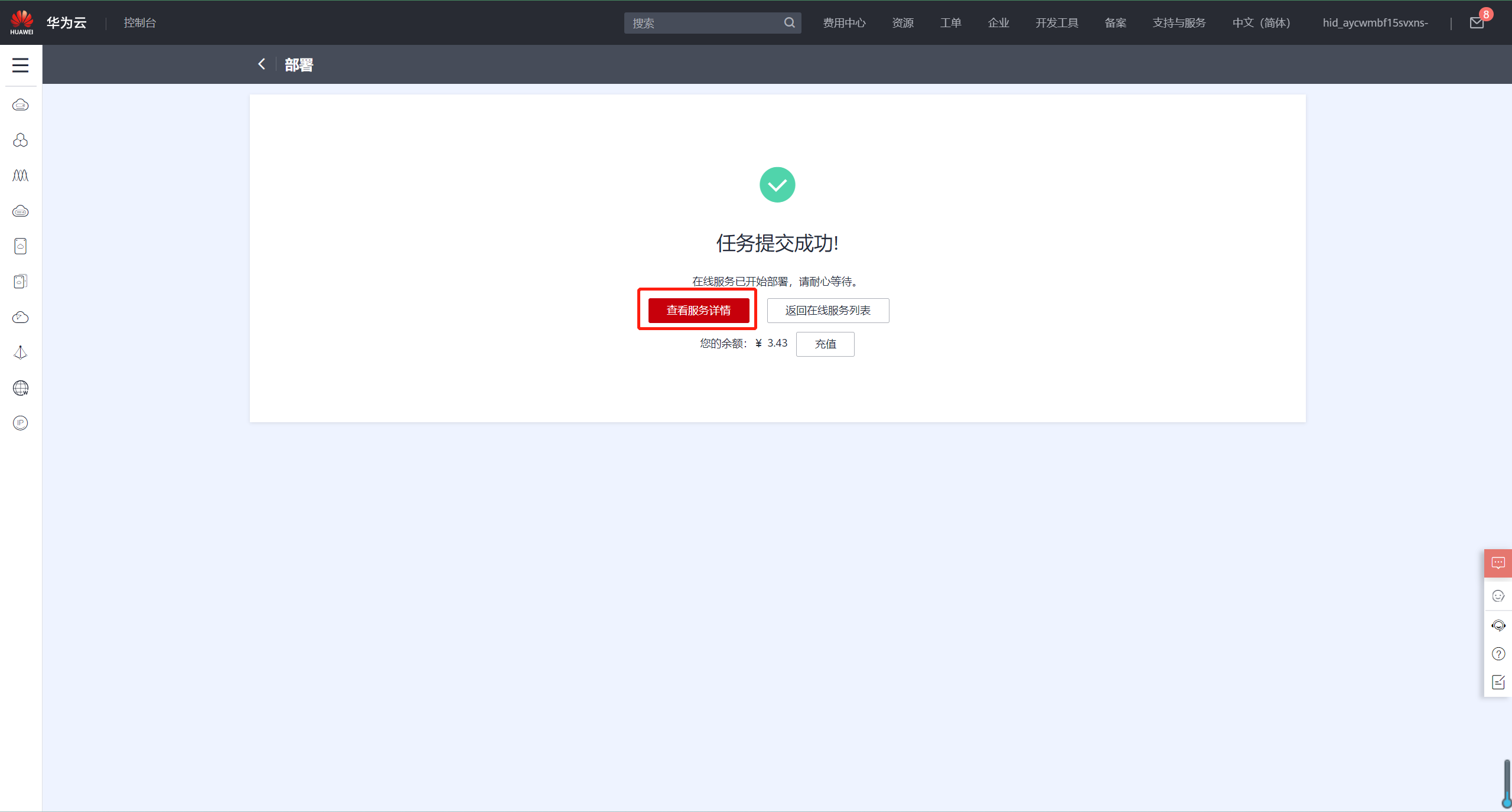
Task: Expand the 支持与服务 menu
Action: [x=1179, y=23]
